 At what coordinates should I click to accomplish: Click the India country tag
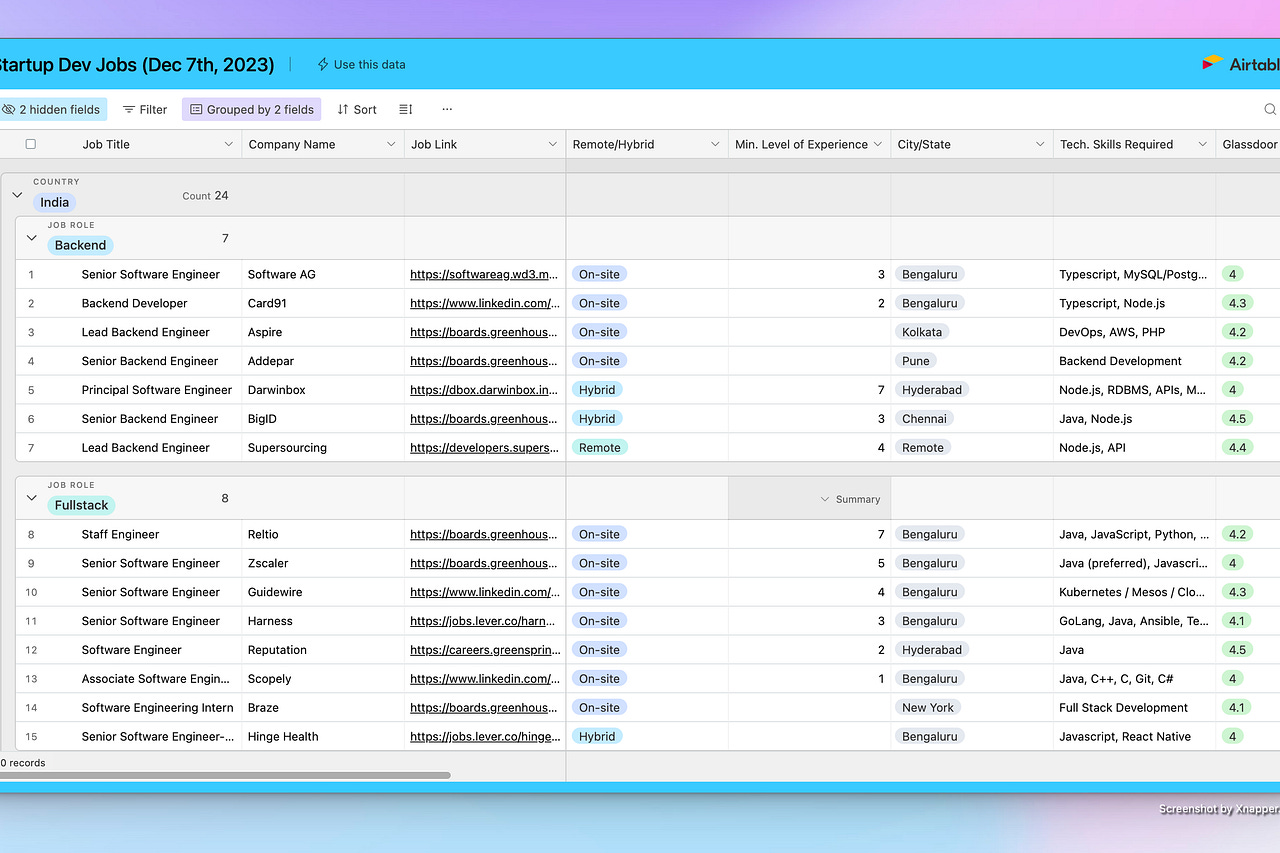[55, 202]
